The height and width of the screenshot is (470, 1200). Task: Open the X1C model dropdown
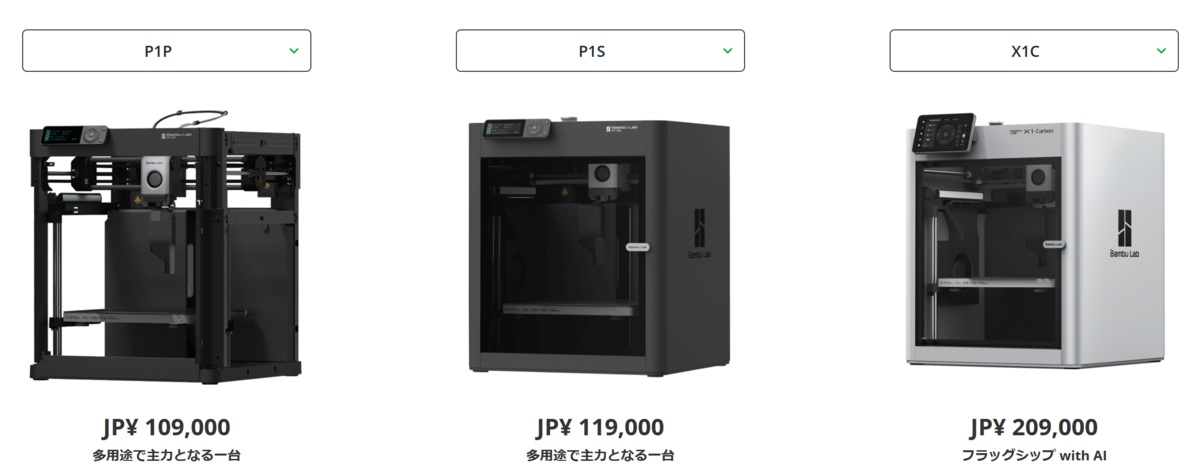1034,50
